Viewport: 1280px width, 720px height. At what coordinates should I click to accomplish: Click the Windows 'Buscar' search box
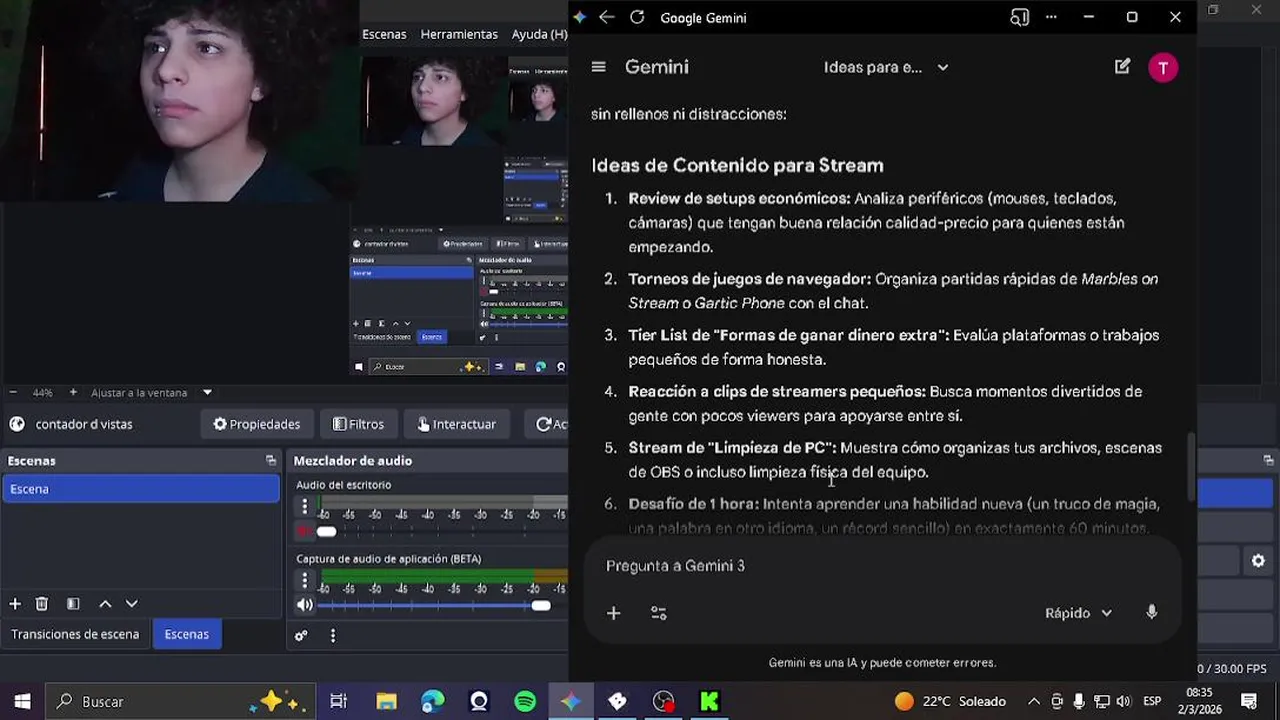tap(181, 702)
